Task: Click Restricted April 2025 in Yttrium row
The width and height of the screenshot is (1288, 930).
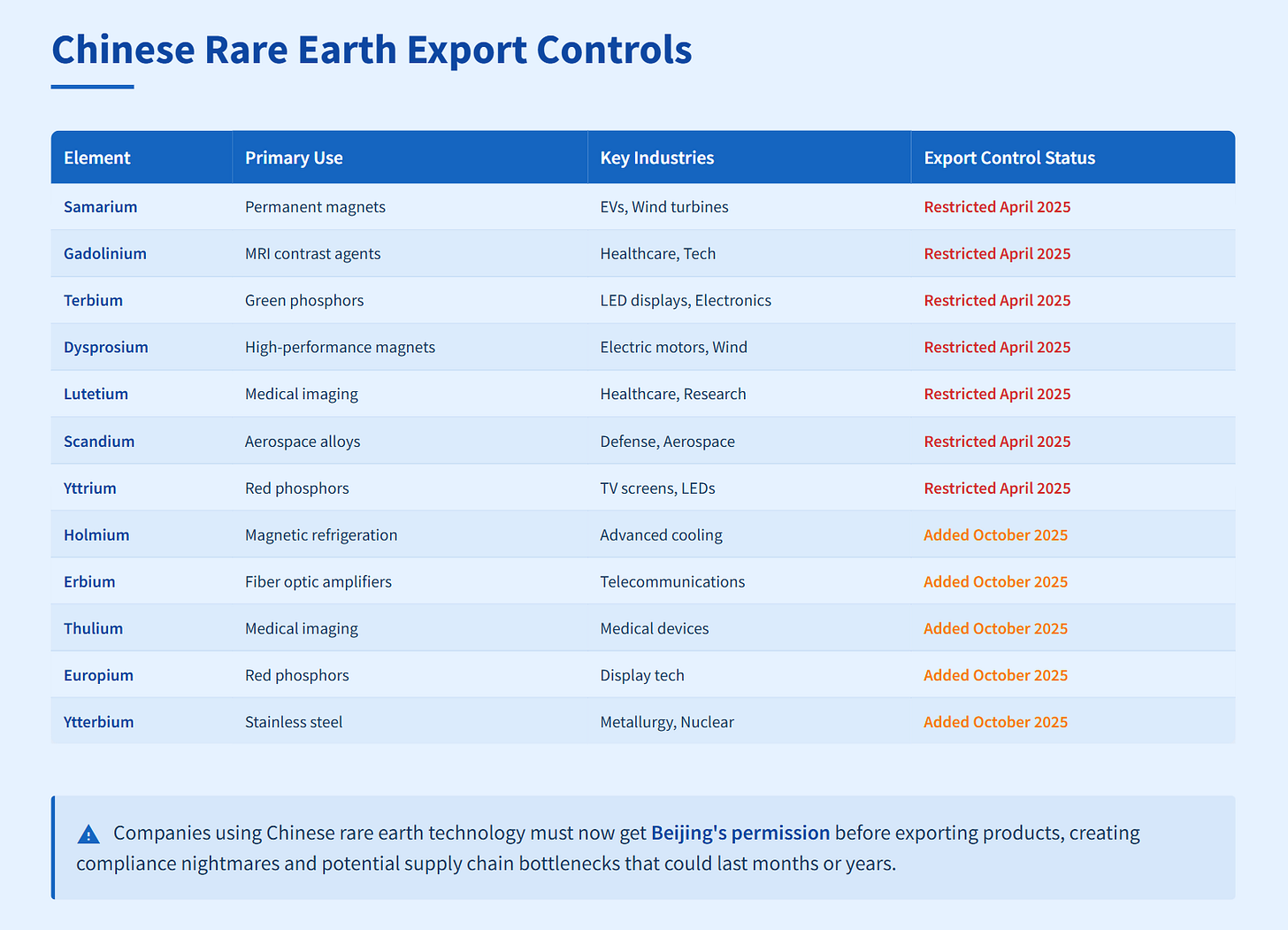Action: (x=997, y=488)
